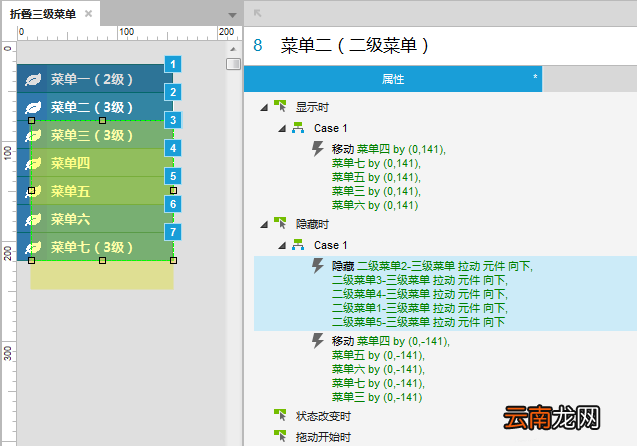Click footnote number 7 on canvas
637x446 pixels.
click(x=173, y=232)
